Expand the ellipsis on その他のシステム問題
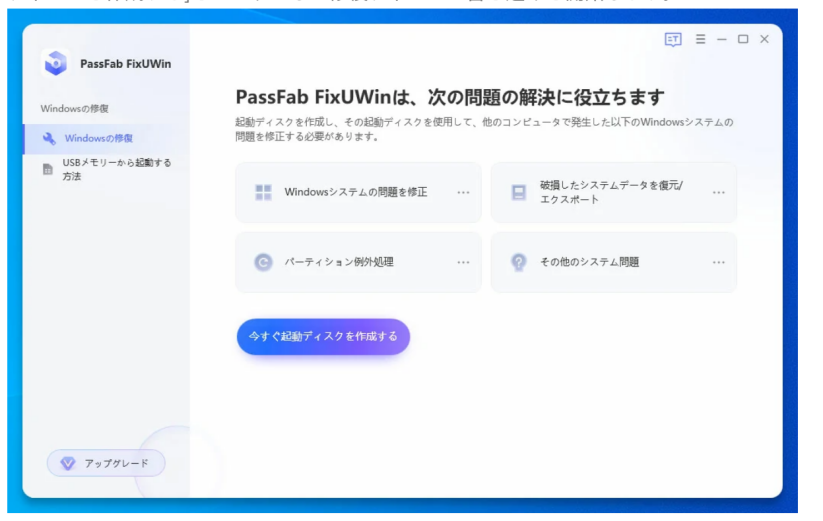 pos(719,262)
